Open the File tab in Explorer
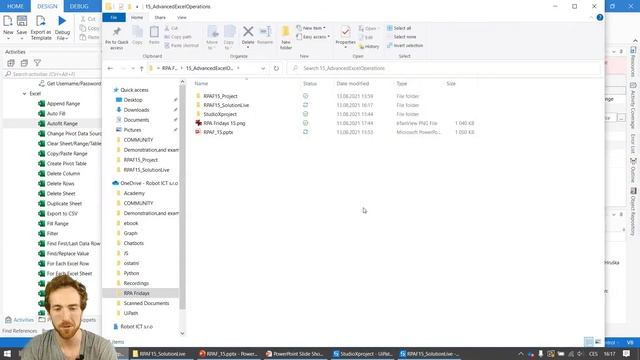 [114, 18]
